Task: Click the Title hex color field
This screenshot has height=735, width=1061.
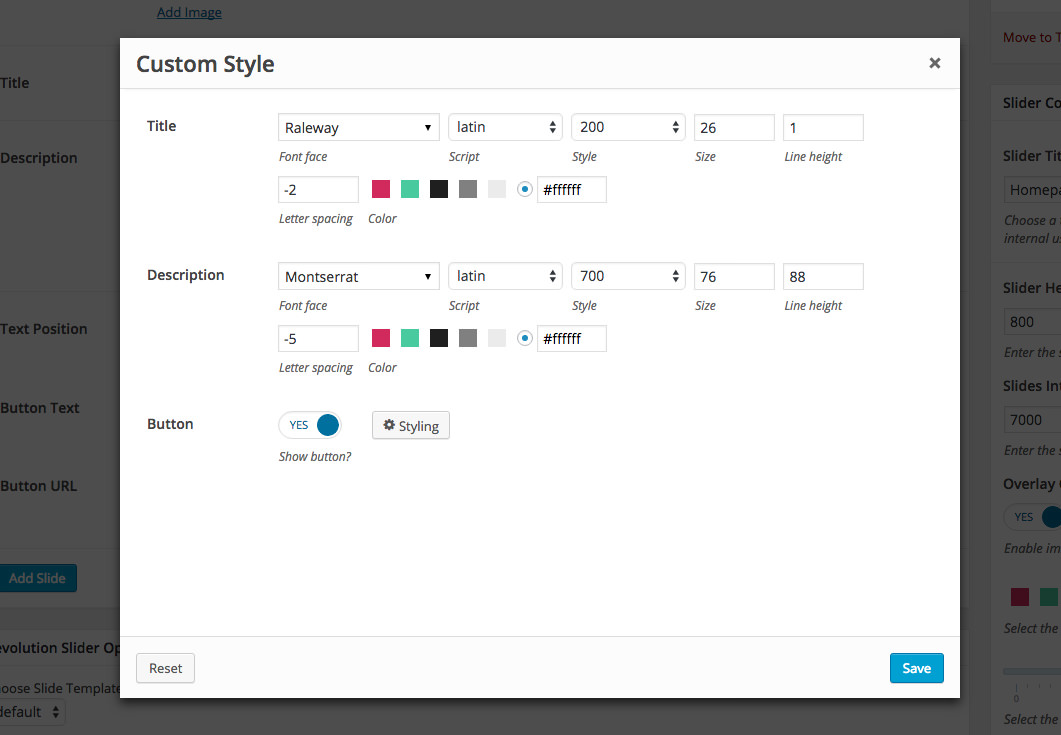Action: [572, 190]
